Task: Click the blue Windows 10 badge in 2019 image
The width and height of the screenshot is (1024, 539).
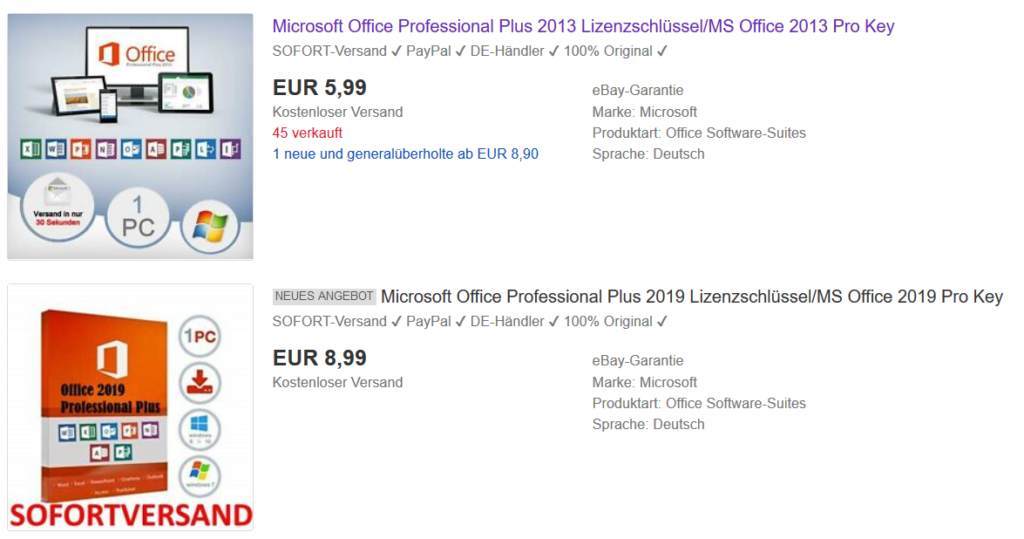Action: 199,430
